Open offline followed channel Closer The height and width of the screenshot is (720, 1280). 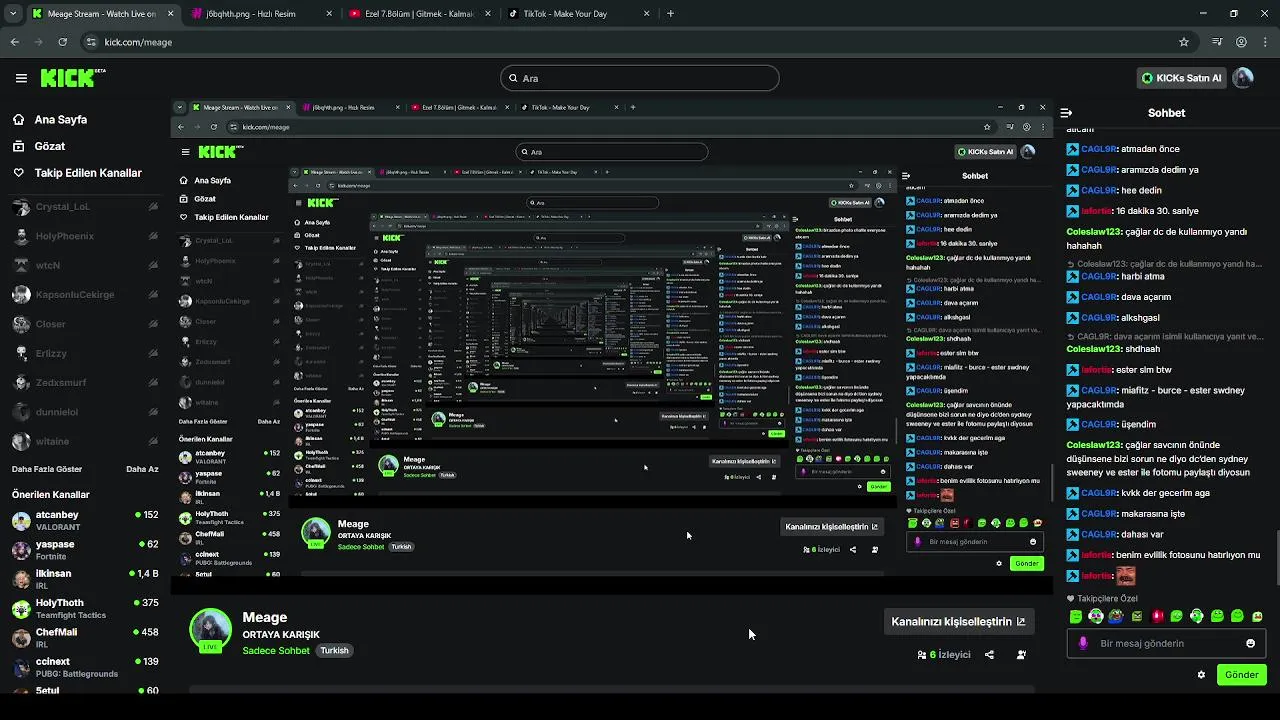point(85,324)
